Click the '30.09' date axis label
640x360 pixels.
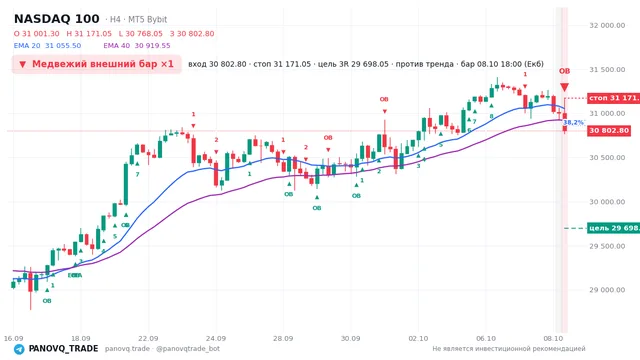click(351, 338)
